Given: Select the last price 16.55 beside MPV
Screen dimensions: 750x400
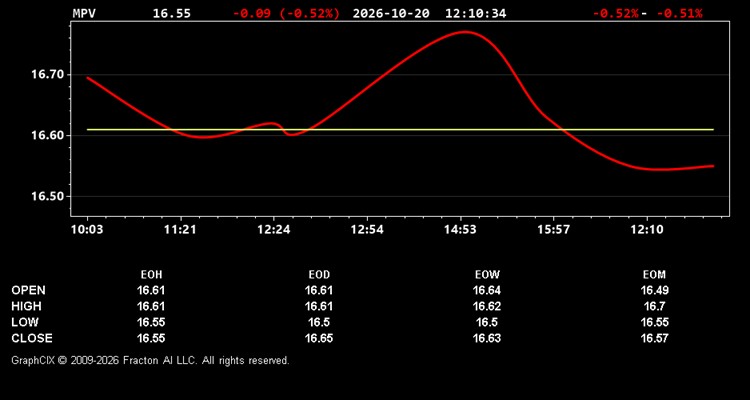Looking at the screenshot, I should tap(172, 13).
